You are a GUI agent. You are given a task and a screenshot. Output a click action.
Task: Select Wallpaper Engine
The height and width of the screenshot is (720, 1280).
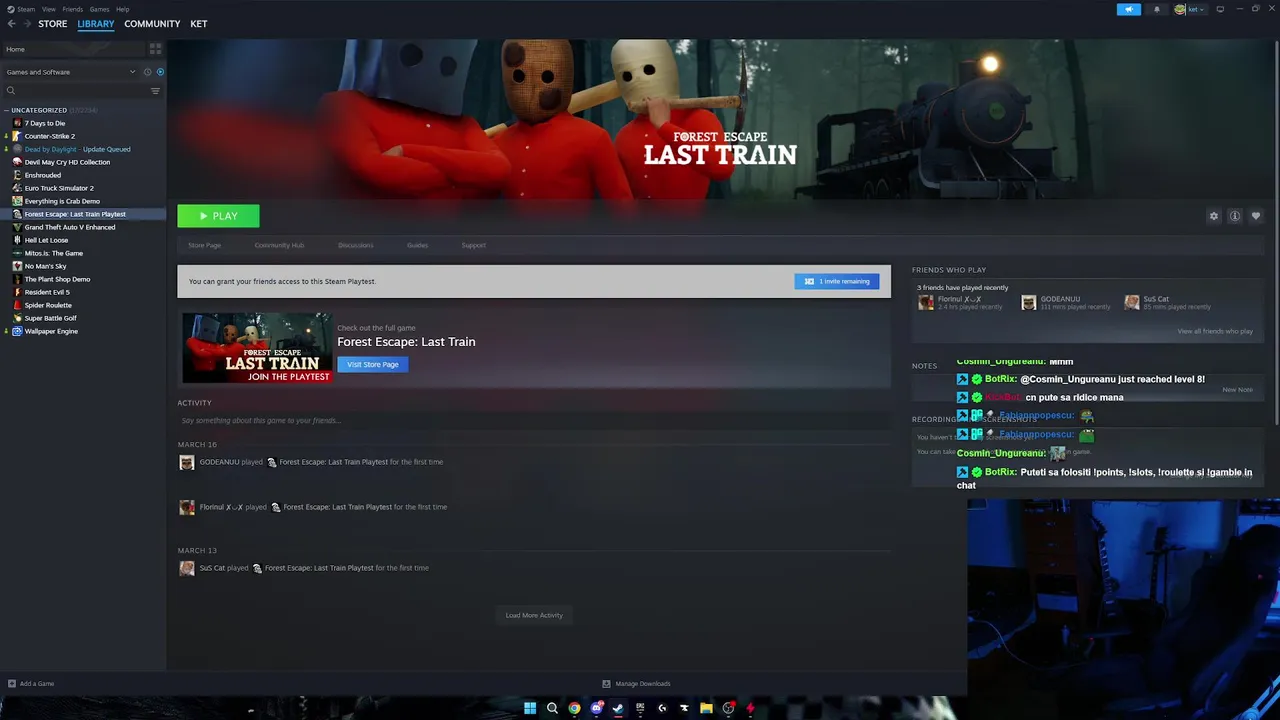(x=51, y=331)
